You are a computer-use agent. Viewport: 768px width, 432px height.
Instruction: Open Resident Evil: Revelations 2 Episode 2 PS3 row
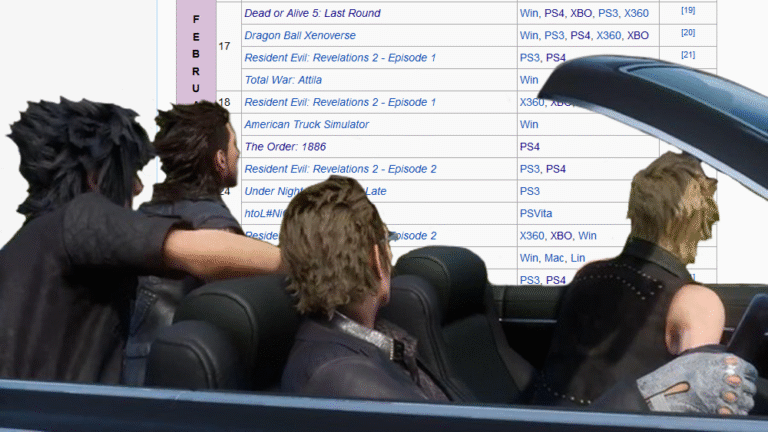tap(340, 169)
